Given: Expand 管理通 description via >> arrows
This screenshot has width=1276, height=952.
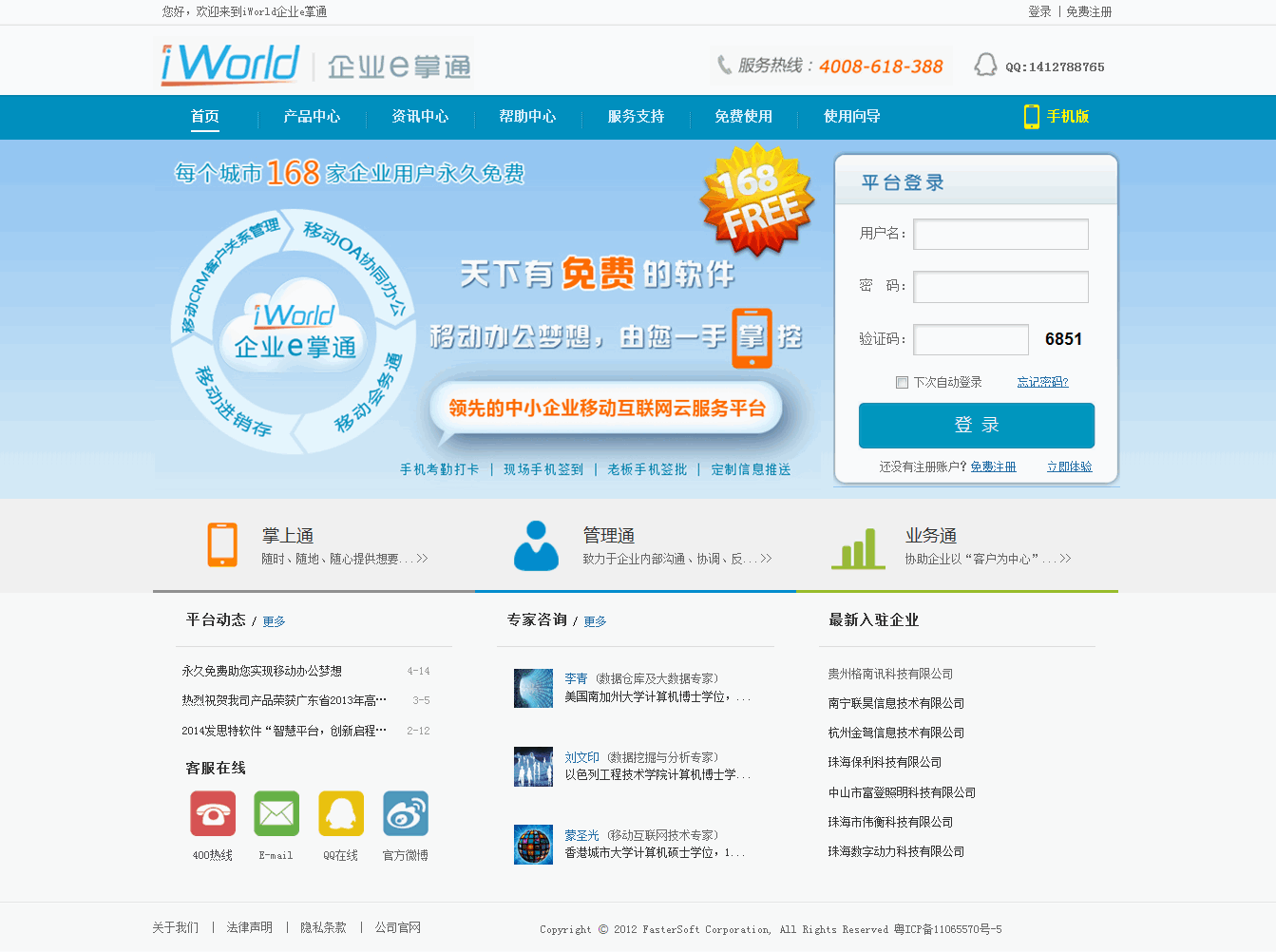Looking at the screenshot, I should [766, 559].
